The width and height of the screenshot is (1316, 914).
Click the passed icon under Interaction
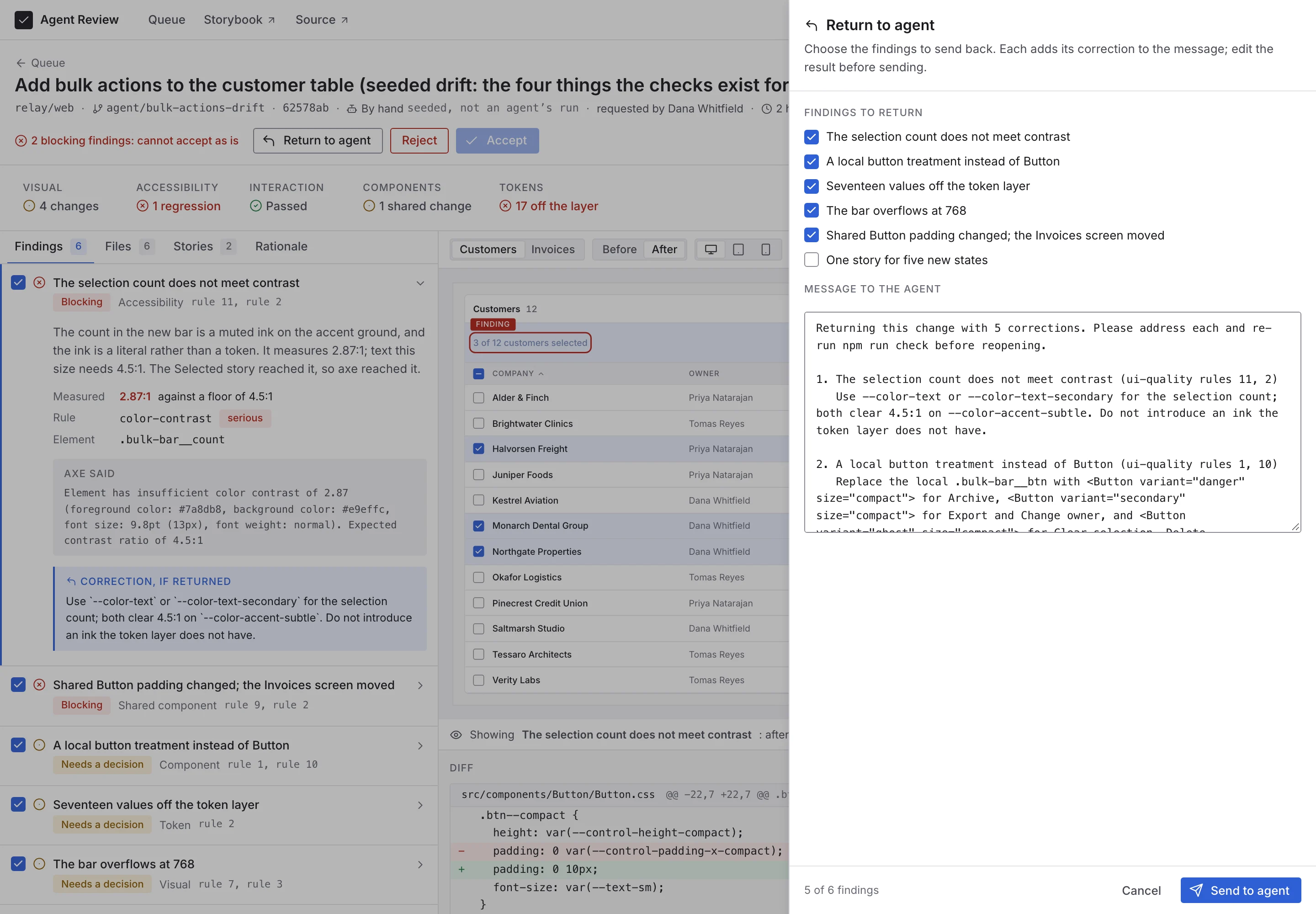coord(255,206)
